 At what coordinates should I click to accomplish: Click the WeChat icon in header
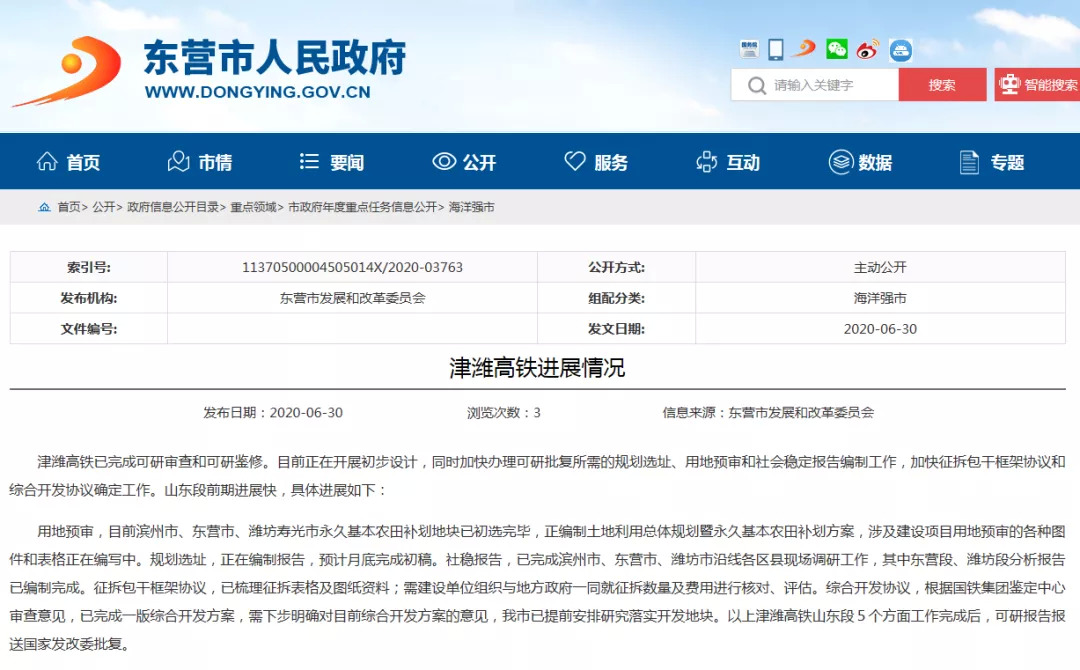[837, 48]
